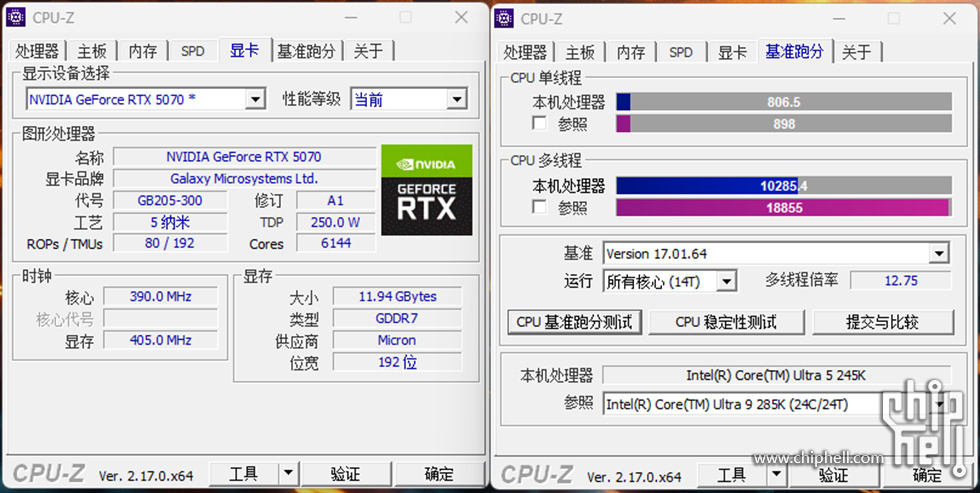Click memory 供应商 value Micron
The height and width of the screenshot is (493, 980).
click(398, 340)
